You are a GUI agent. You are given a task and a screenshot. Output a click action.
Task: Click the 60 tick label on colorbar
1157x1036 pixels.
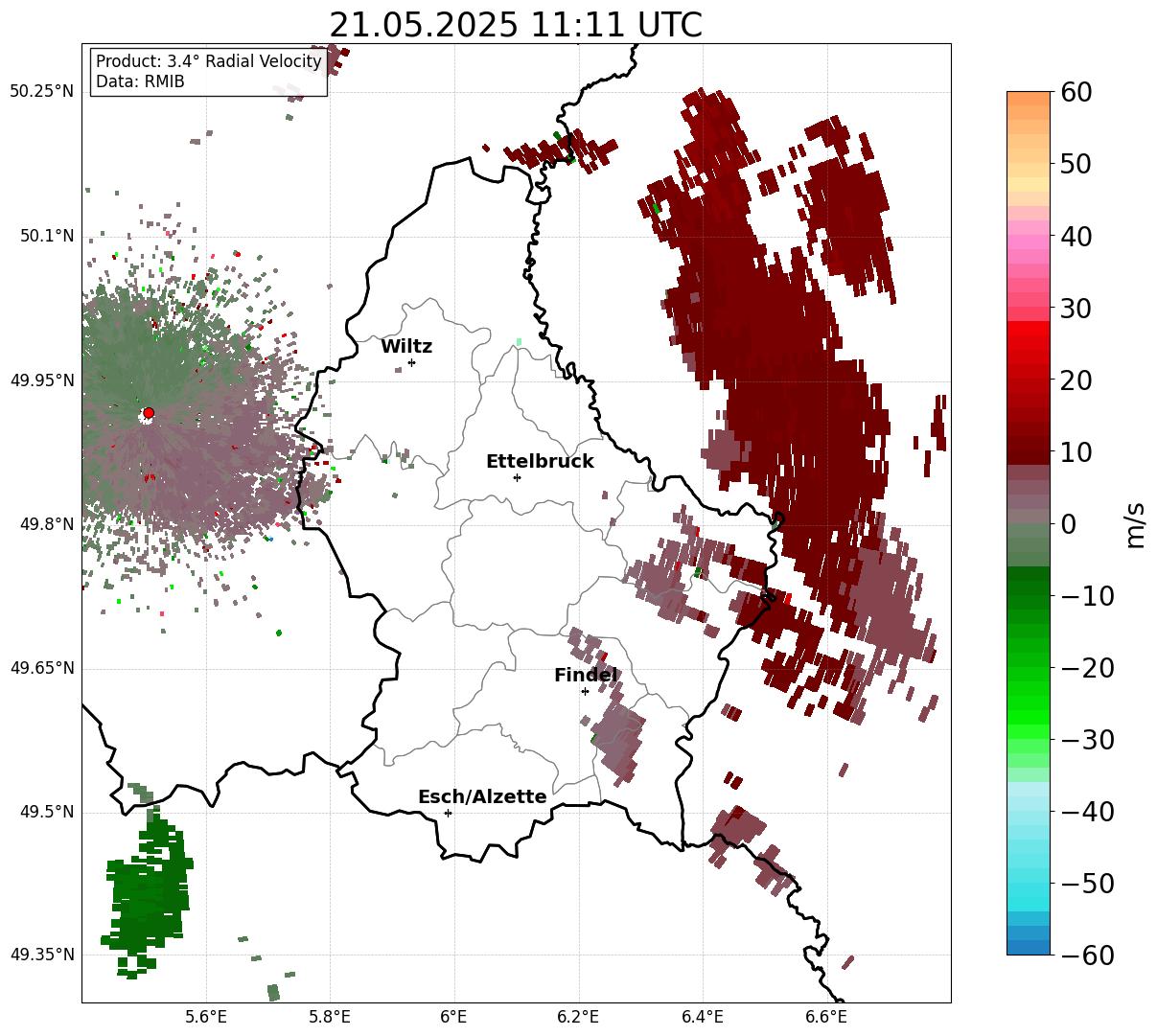(1078, 93)
